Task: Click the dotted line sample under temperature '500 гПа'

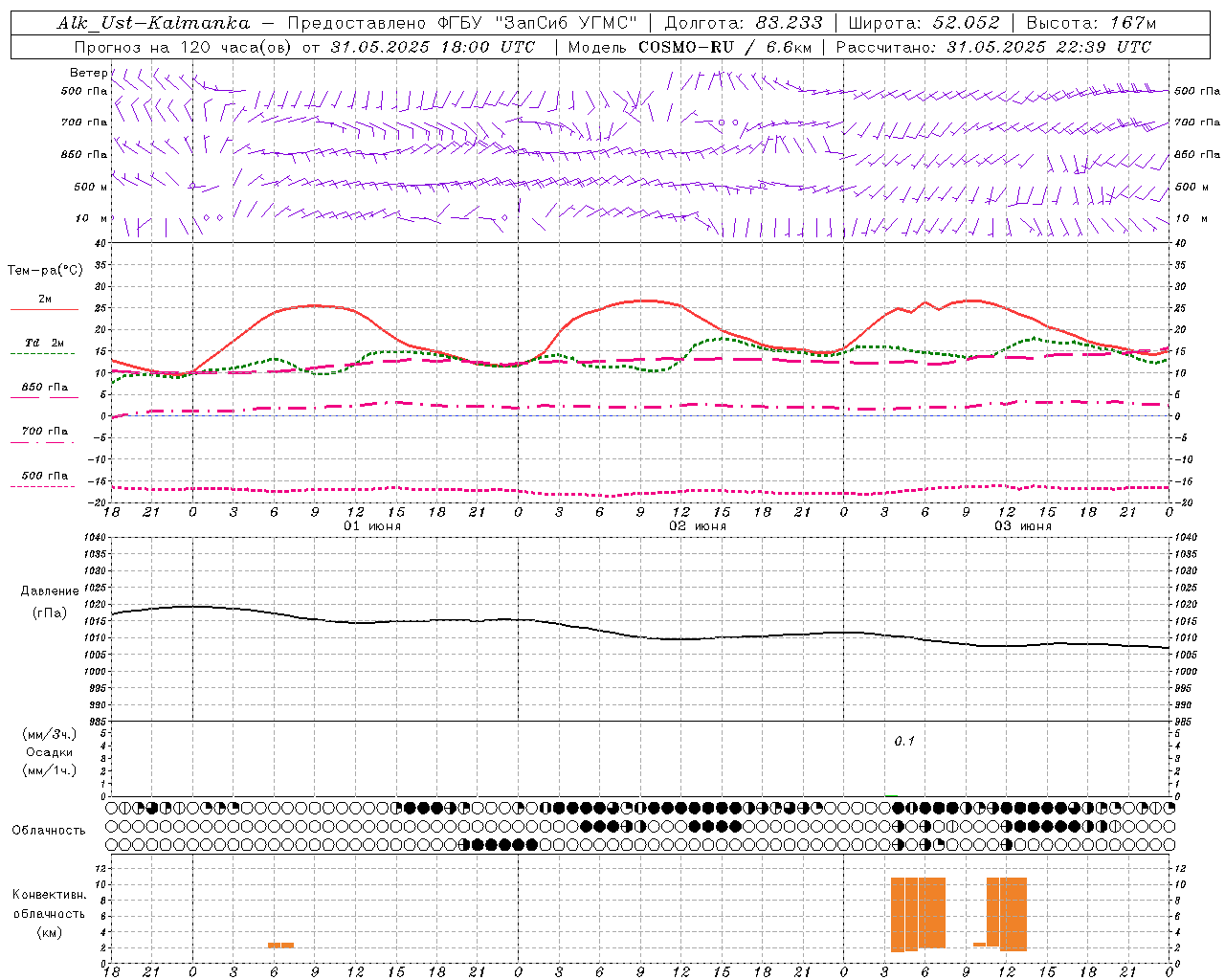Action: (42, 486)
